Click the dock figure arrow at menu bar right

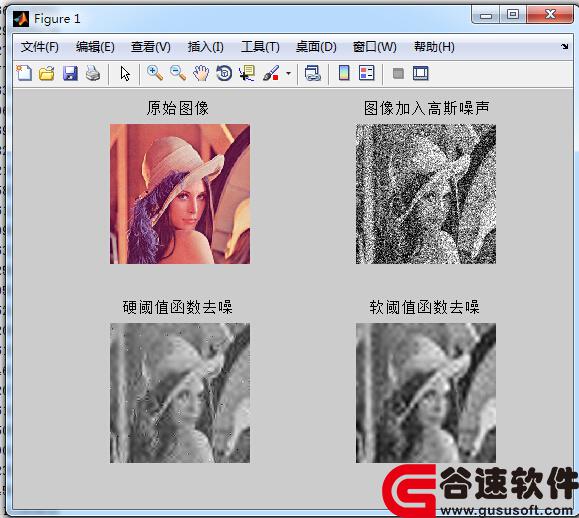pos(565,47)
